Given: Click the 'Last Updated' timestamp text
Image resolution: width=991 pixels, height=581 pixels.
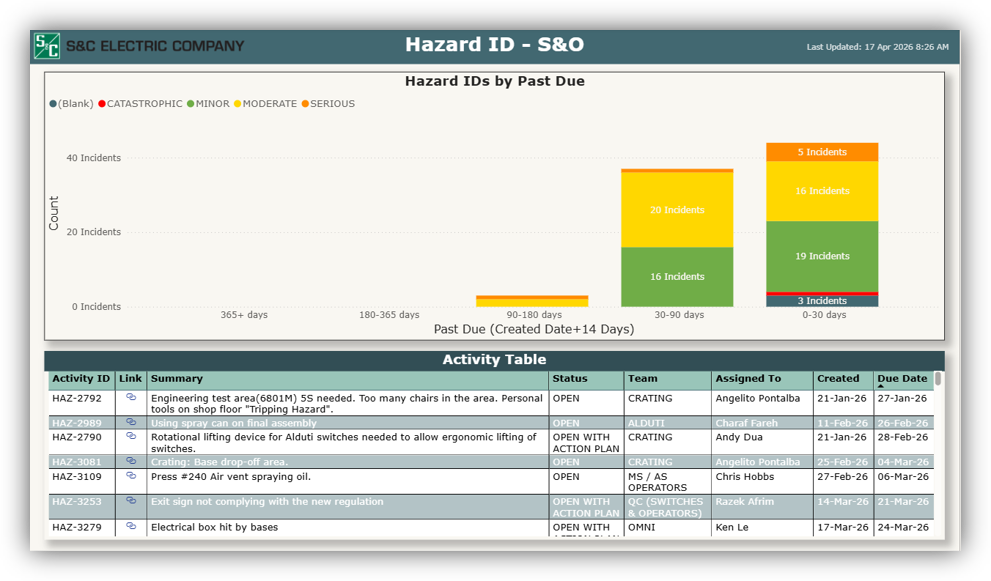Looking at the screenshot, I should coord(877,47).
